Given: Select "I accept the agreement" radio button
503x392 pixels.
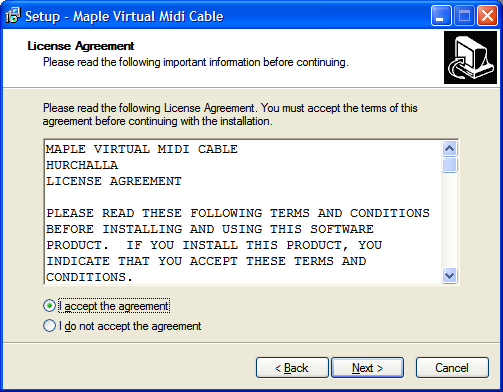Looking at the screenshot, I should click(x=49, y=306).
